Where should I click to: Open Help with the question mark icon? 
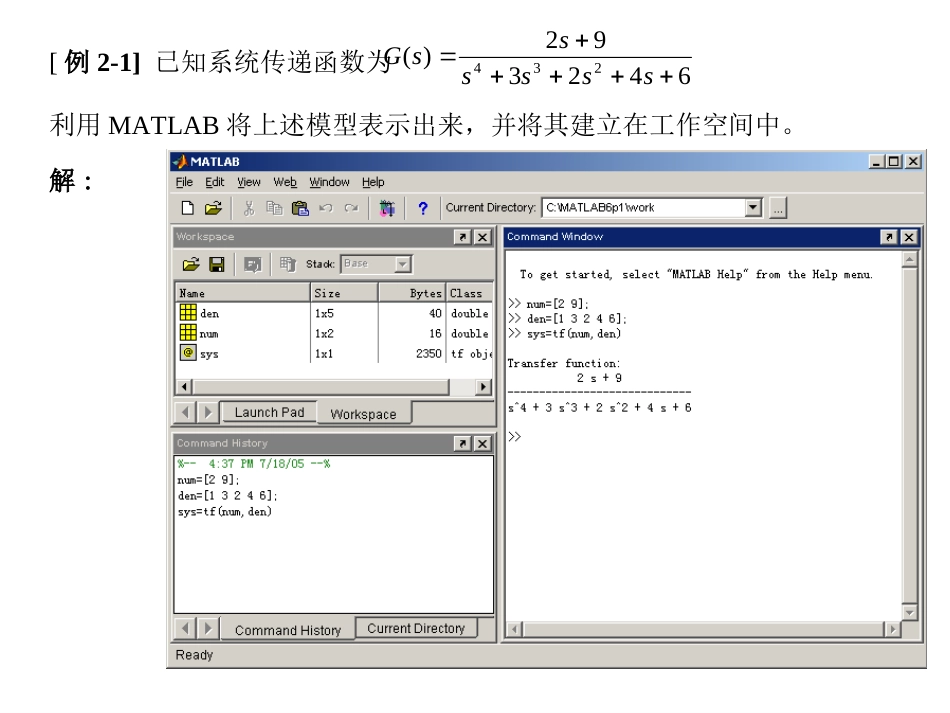pos(423,208)
